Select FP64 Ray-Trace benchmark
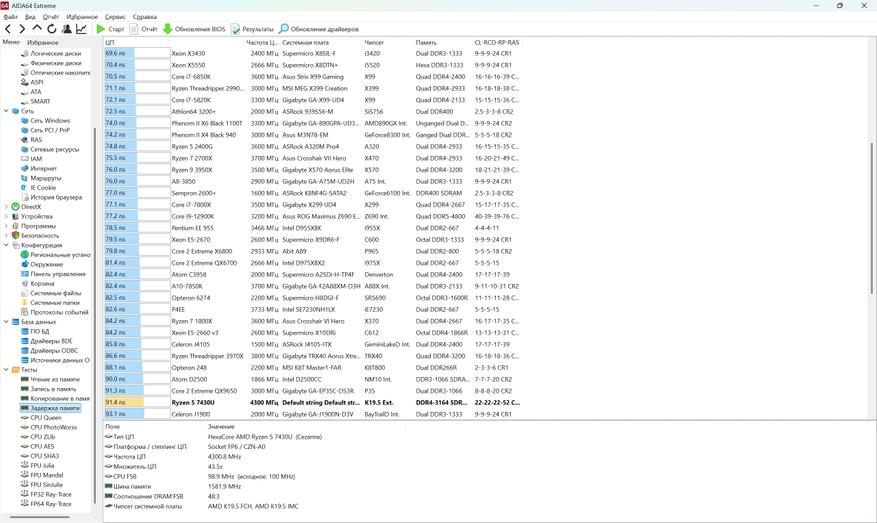 [x=51, y=504]
